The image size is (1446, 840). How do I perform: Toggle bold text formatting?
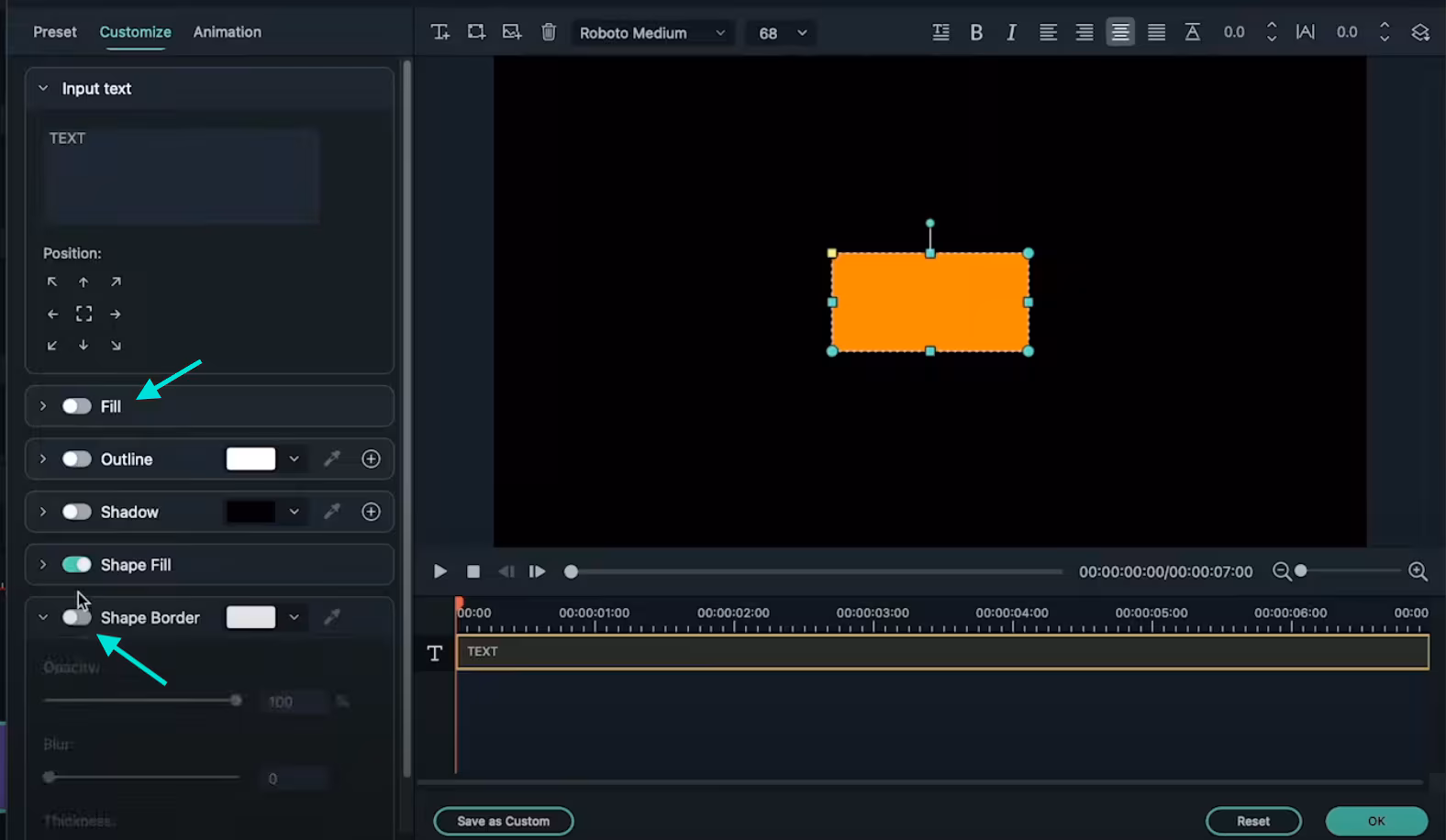pos(976,32)
